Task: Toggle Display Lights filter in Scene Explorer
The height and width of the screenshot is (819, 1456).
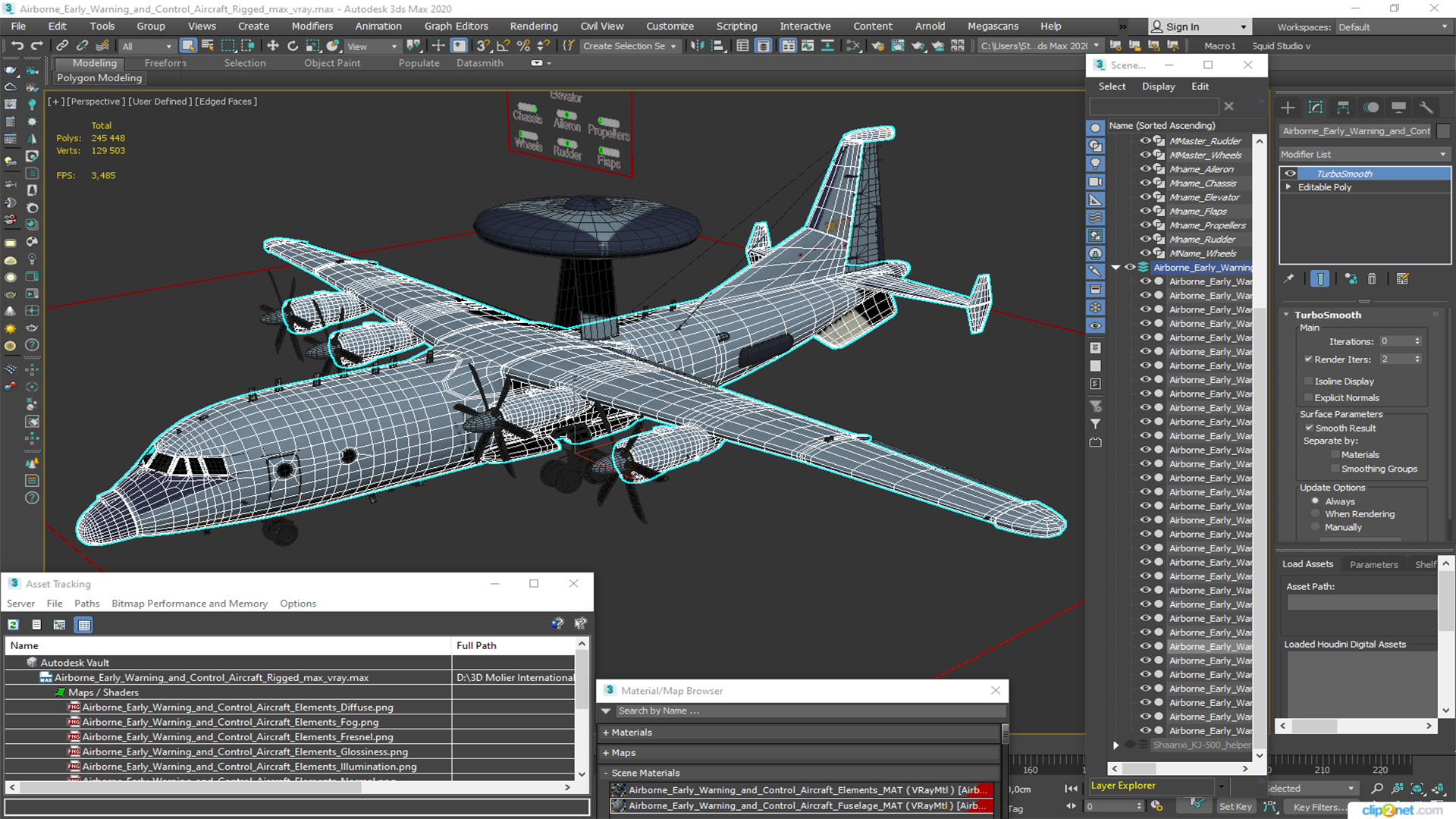Action: pyautogui.click(x=1096, y=164)
